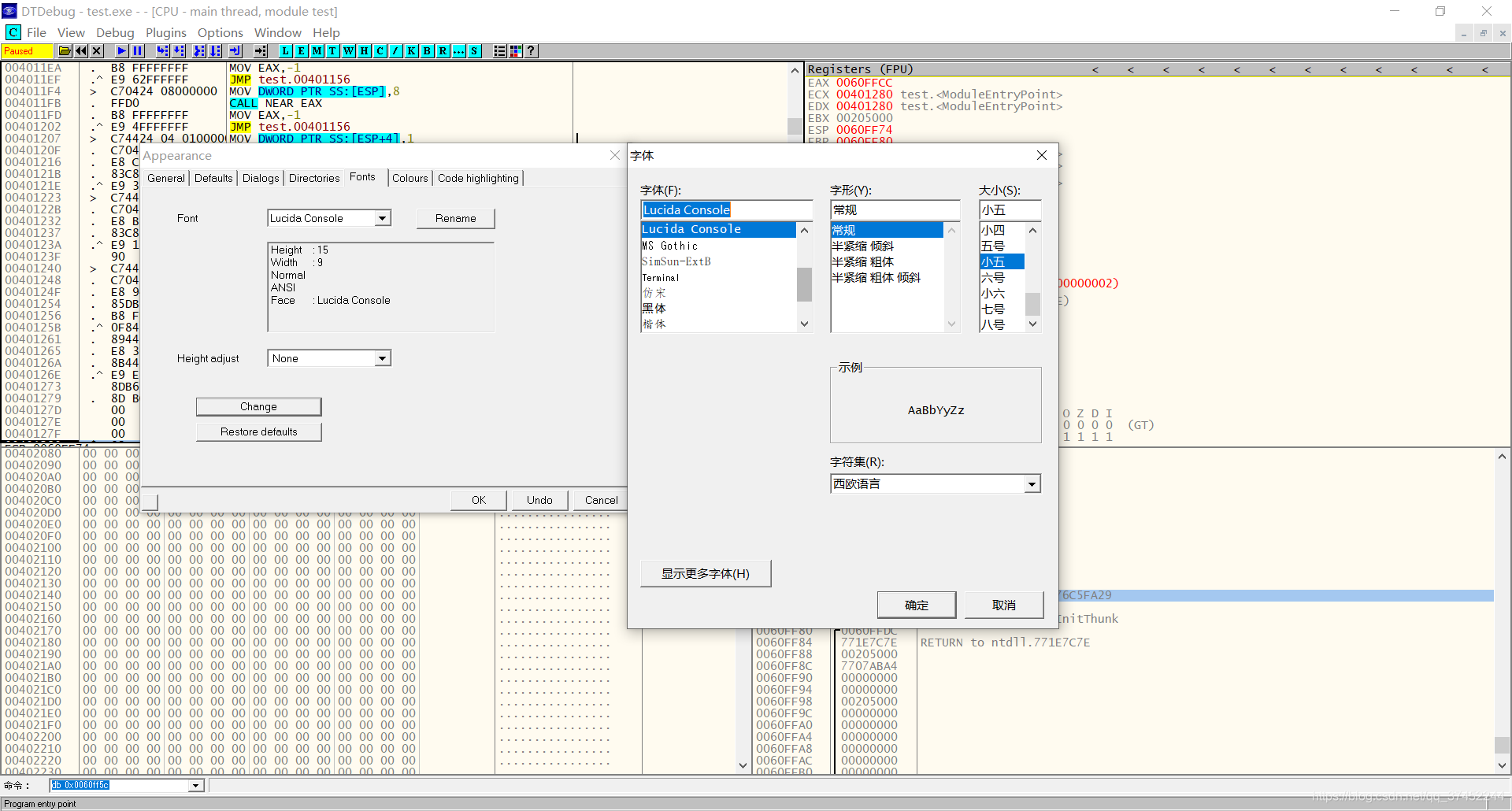Open a file with the folder toolbar icon
This screenshot has height=811, width=1512.
65,51
